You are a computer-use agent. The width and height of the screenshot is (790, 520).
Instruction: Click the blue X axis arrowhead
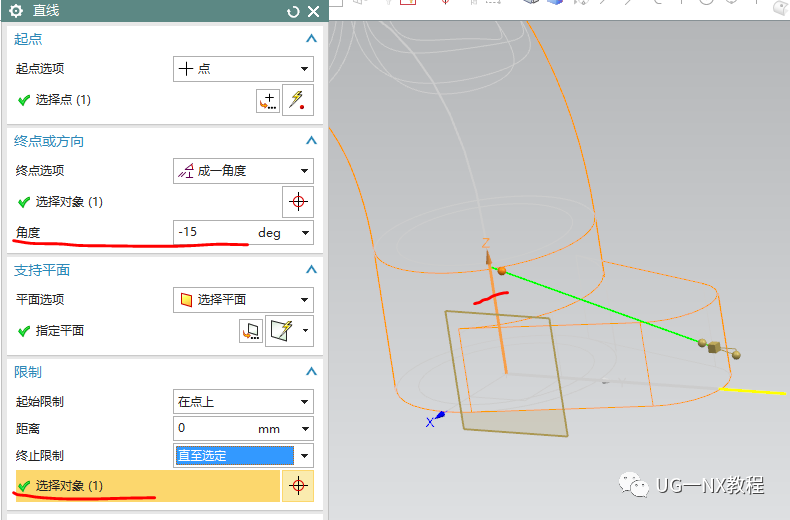tap(440, 415)
